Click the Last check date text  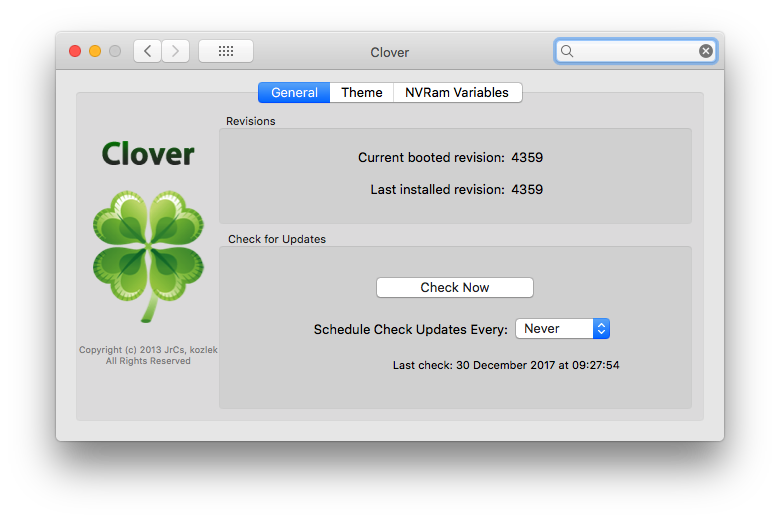coord(506,365)
